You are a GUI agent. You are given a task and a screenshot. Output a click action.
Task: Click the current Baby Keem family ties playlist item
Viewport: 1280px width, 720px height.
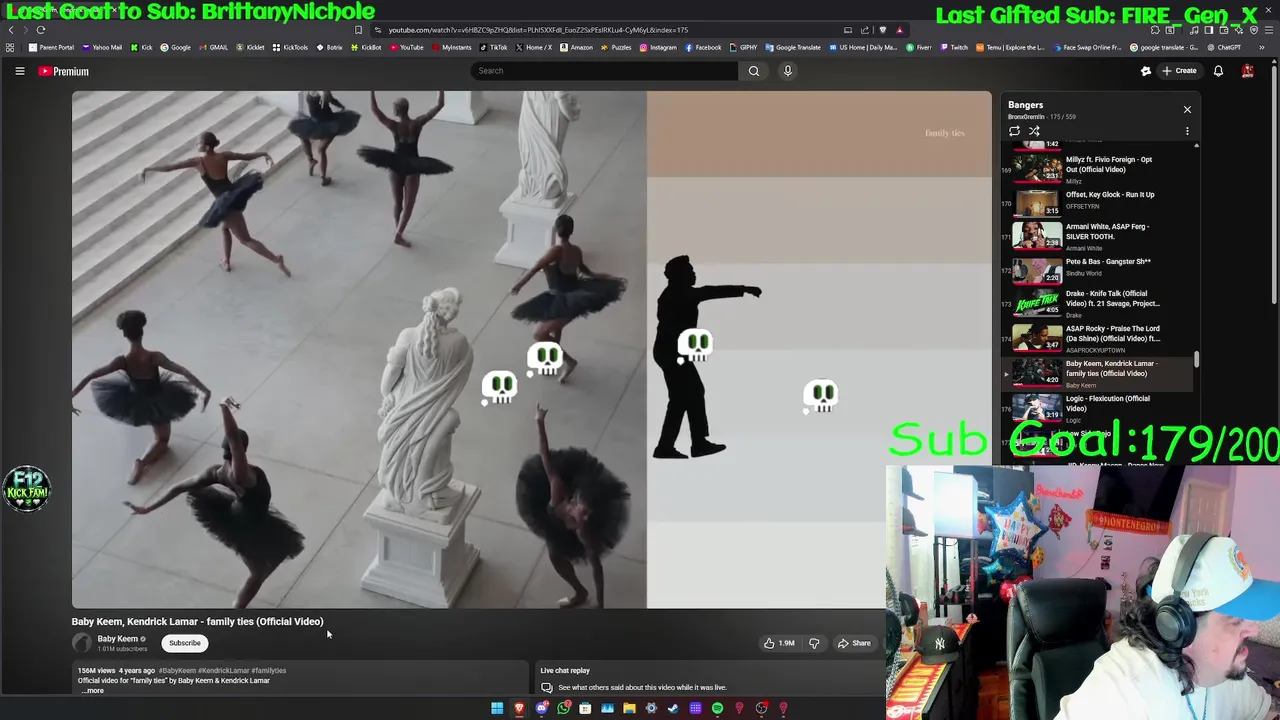click(x=1098, y=373)
